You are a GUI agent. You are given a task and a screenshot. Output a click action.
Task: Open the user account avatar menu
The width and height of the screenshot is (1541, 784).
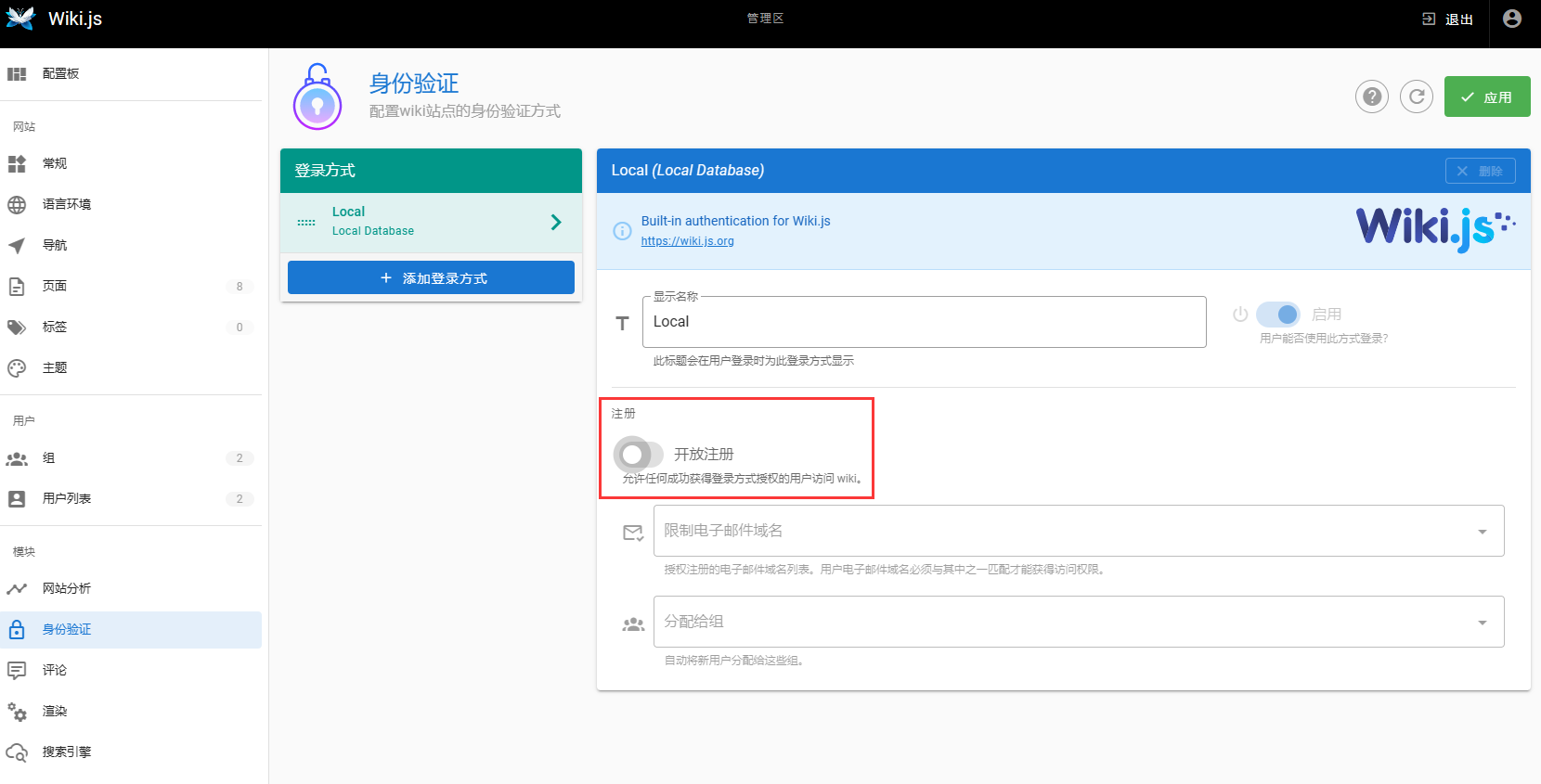coord(1512,19)
